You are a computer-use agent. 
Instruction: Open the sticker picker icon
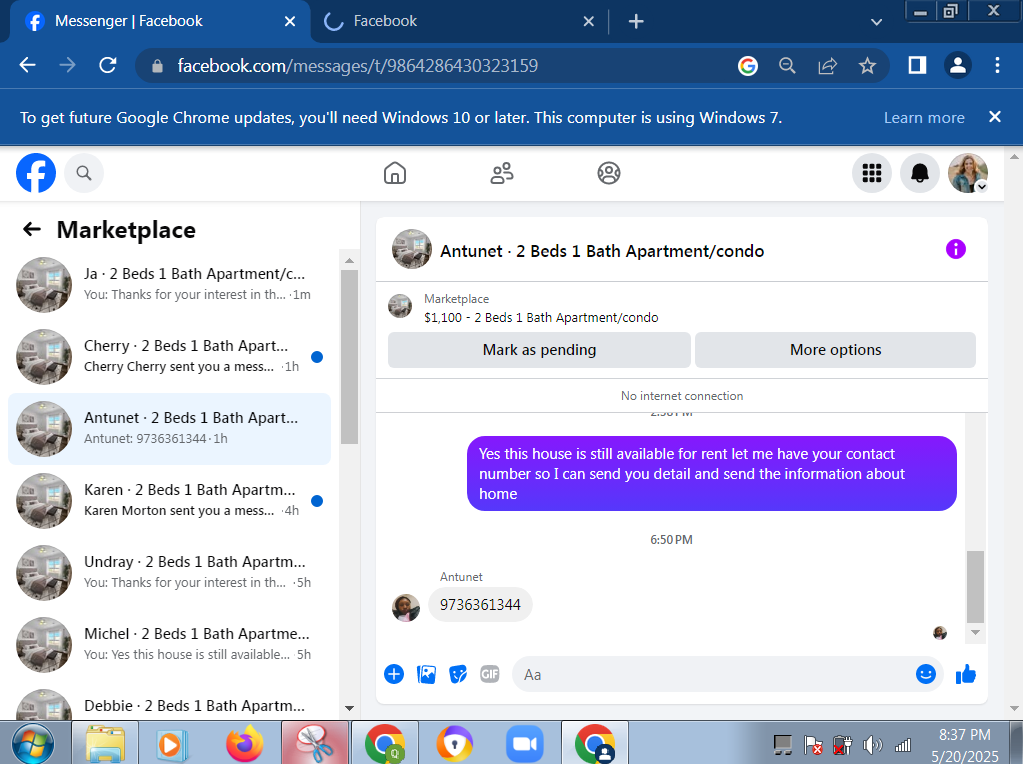pyautogui.click(x=458, y=674)
